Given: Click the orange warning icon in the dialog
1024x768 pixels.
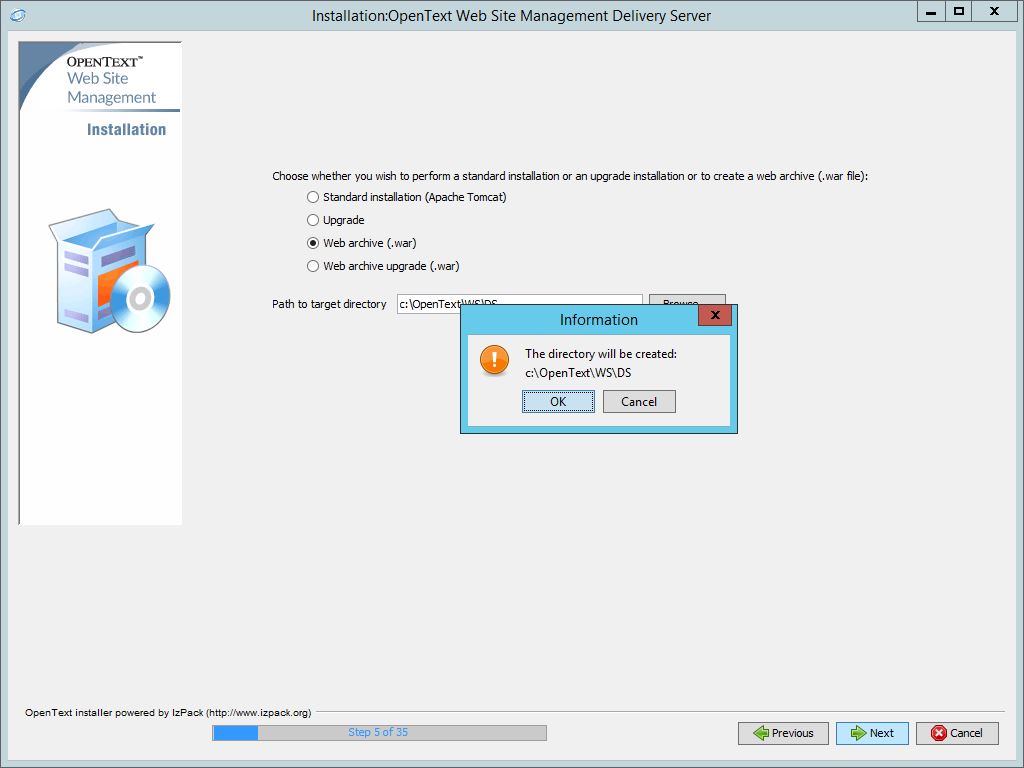Looking at the screenshot, I should (494, 360).
